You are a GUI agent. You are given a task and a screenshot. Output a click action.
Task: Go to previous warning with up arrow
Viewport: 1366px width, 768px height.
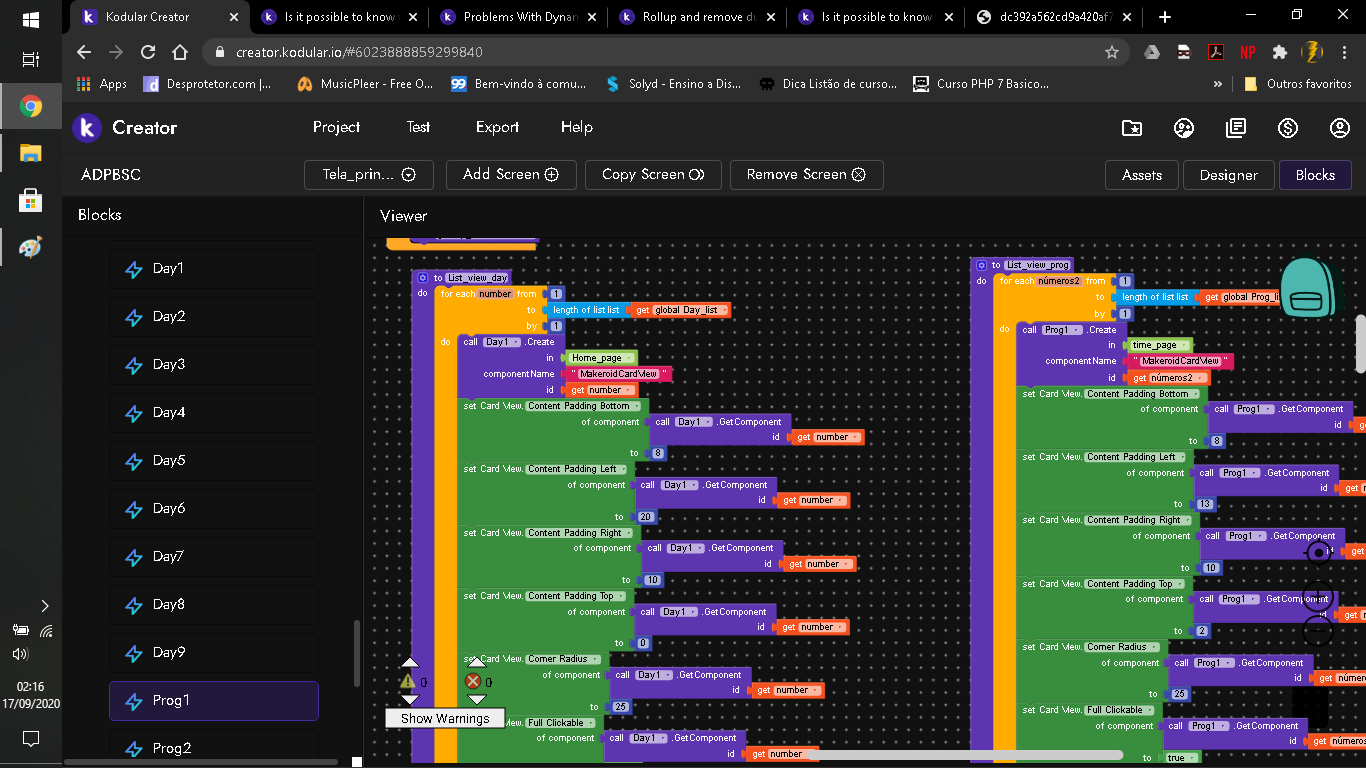pos(410,662)
